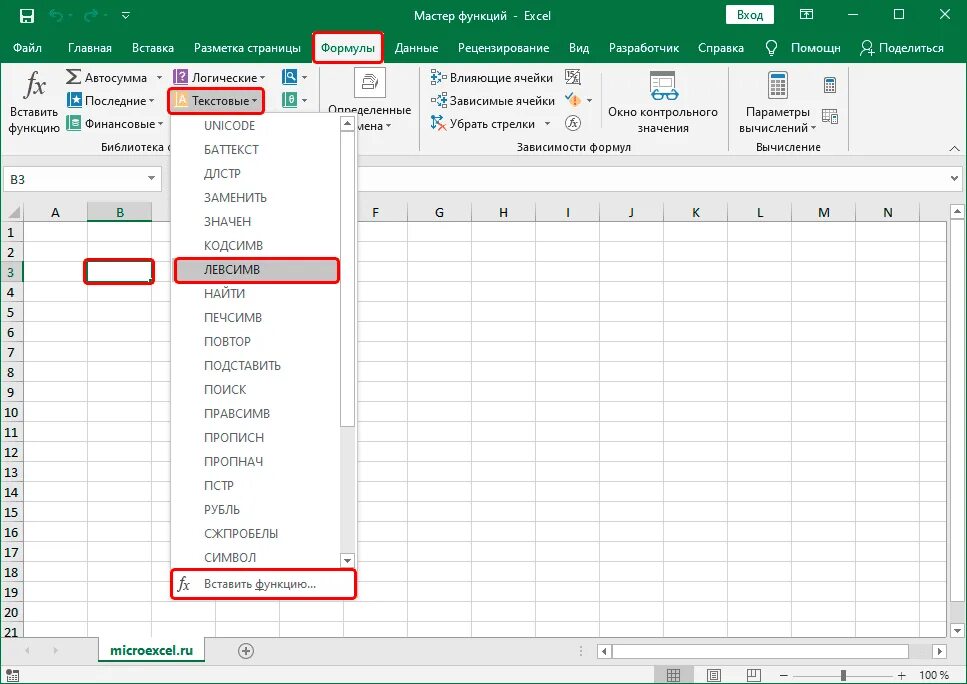Open the Логические functions dropdown
The width and height of the screenshot is (967, 684).
tap(220, 77)
